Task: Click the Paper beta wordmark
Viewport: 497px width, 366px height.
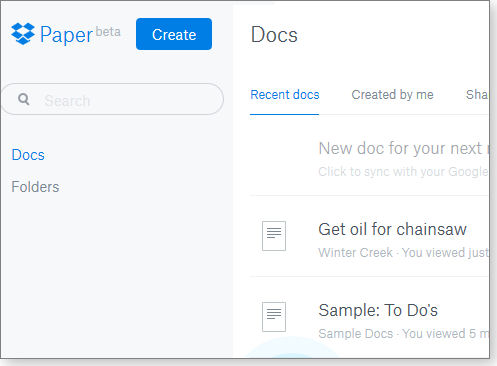Action: (x=80, y=34)
